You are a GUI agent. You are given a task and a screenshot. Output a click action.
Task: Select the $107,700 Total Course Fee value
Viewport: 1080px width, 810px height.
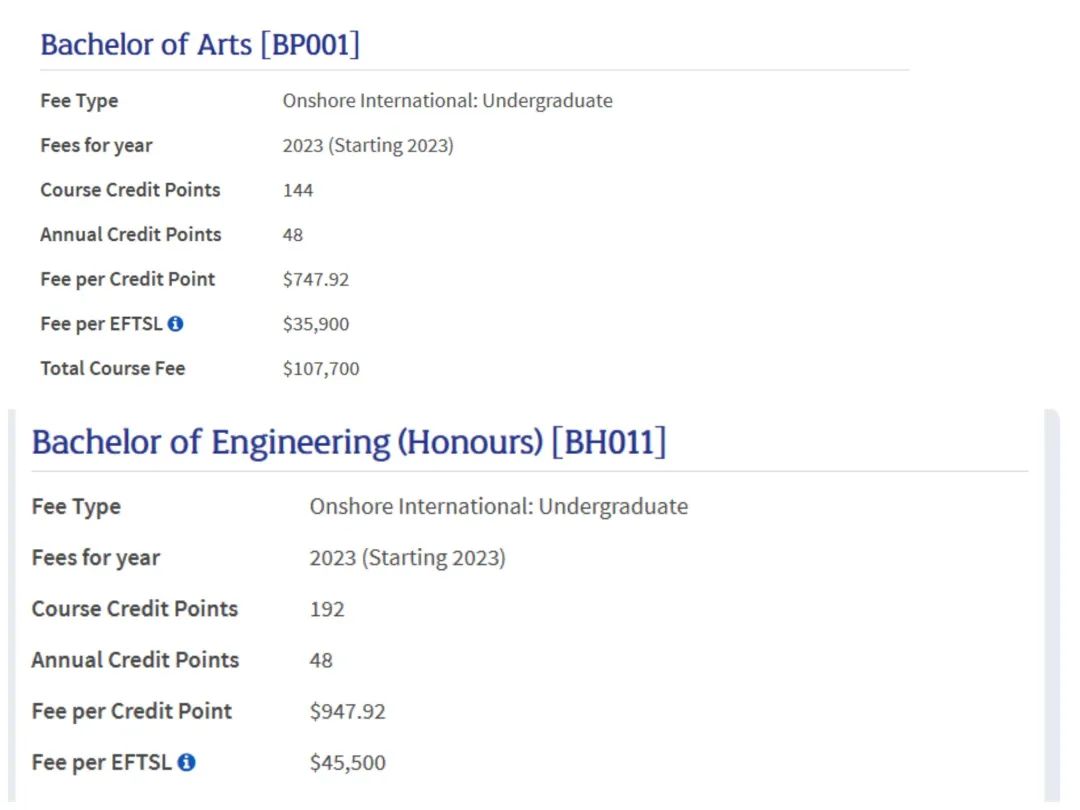321,369
